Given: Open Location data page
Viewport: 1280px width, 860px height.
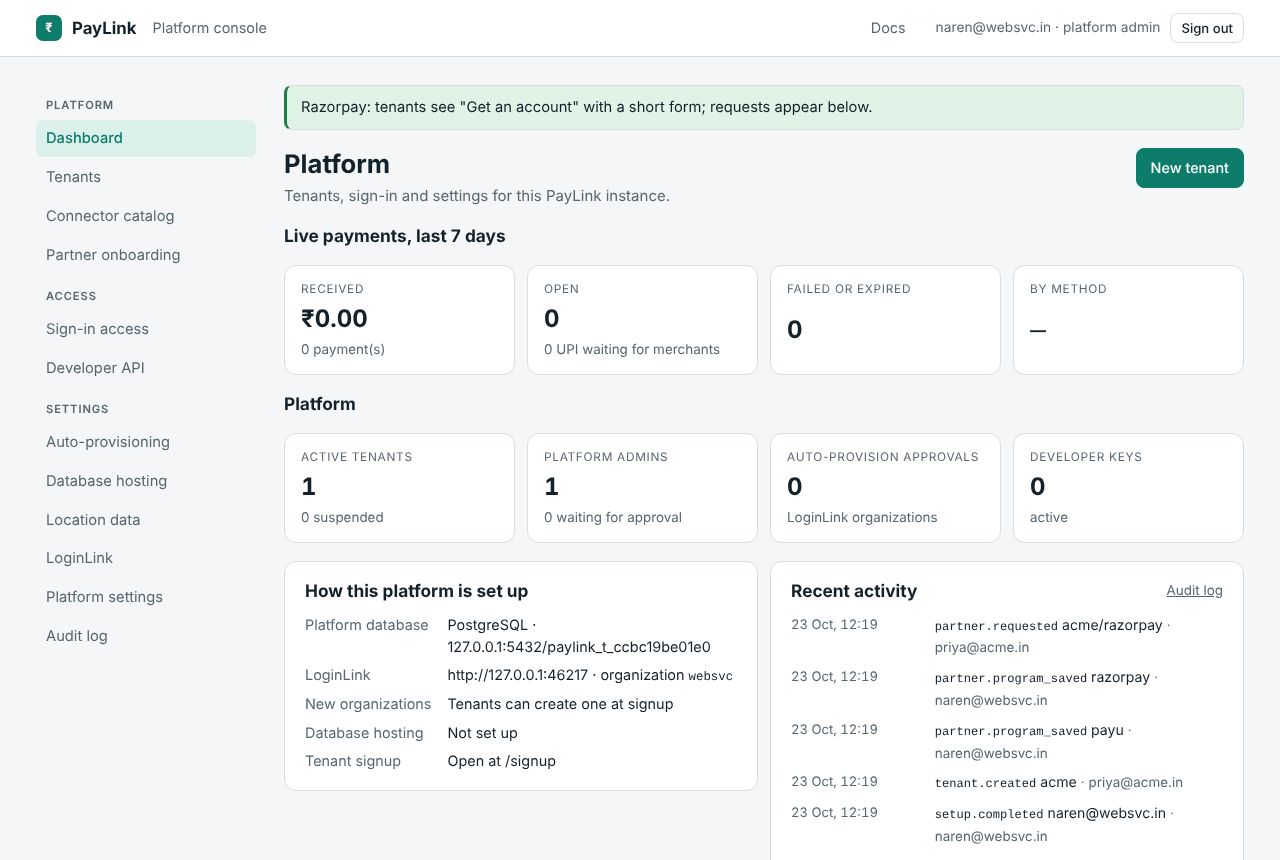Looking at the screenshot, I should pyautogui.click(x=146, y=520).
